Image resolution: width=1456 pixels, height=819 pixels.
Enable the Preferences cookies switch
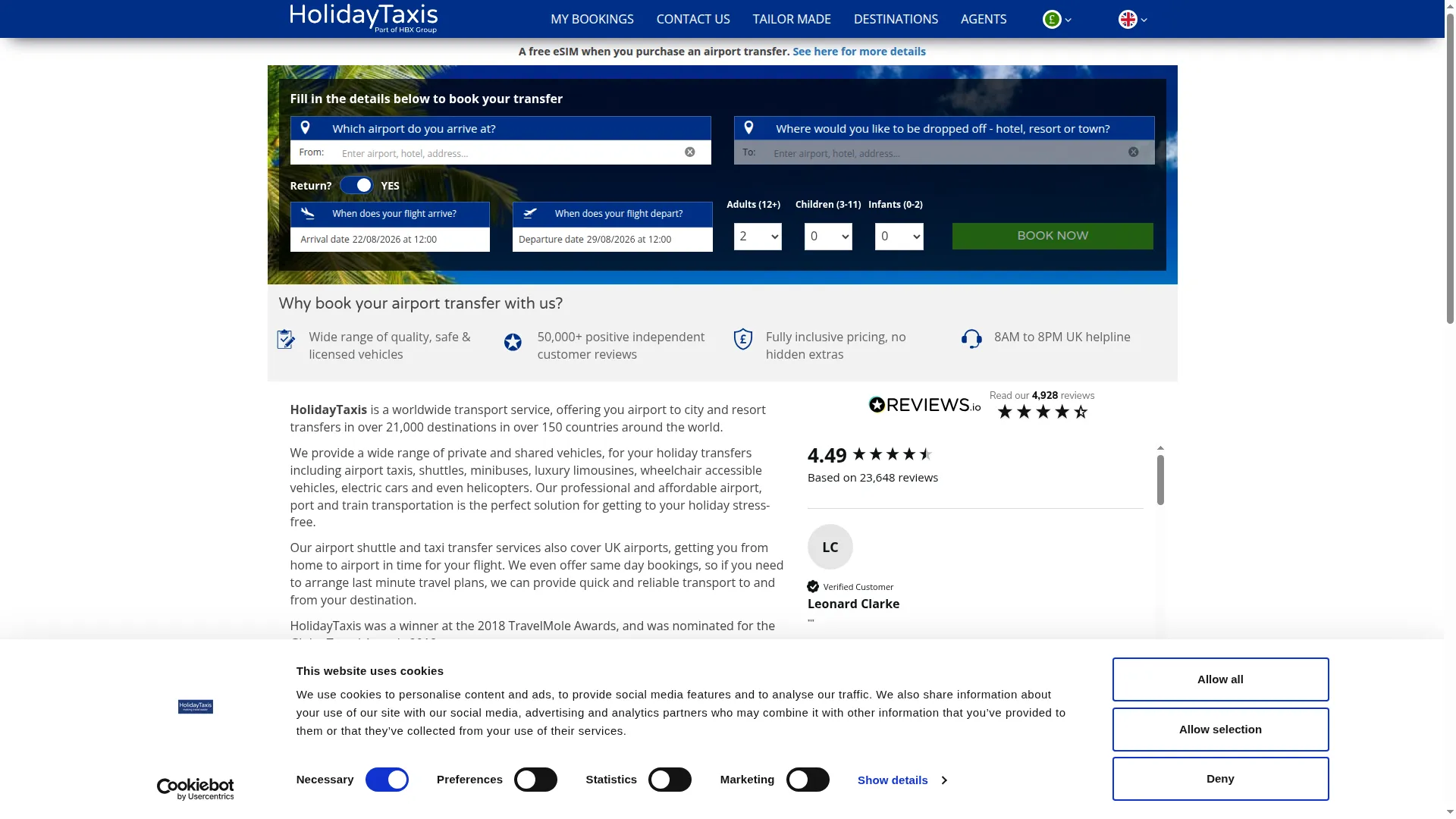tap(535, 780)
